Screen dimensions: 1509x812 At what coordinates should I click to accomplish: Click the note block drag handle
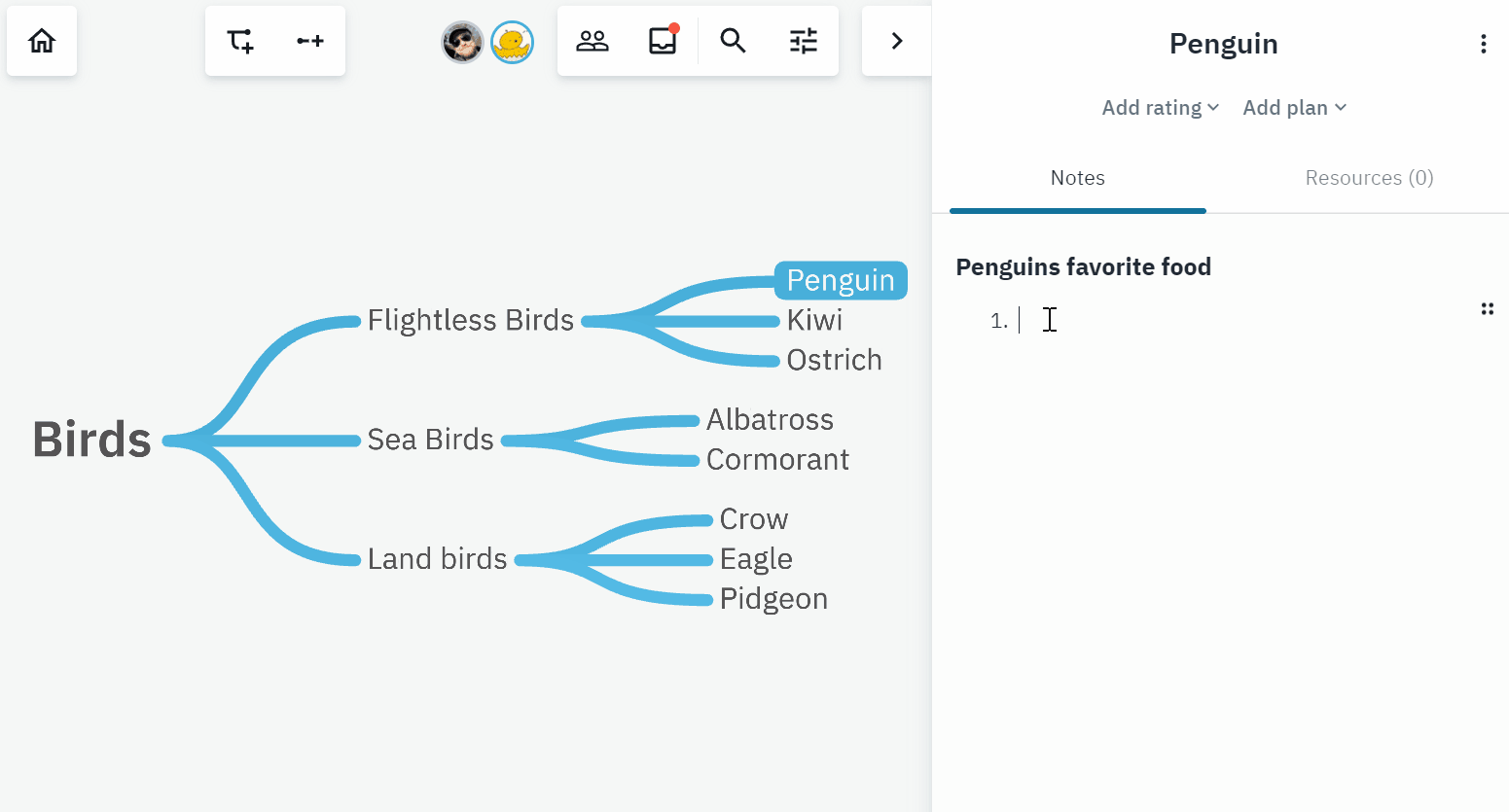click(1487, 309)
